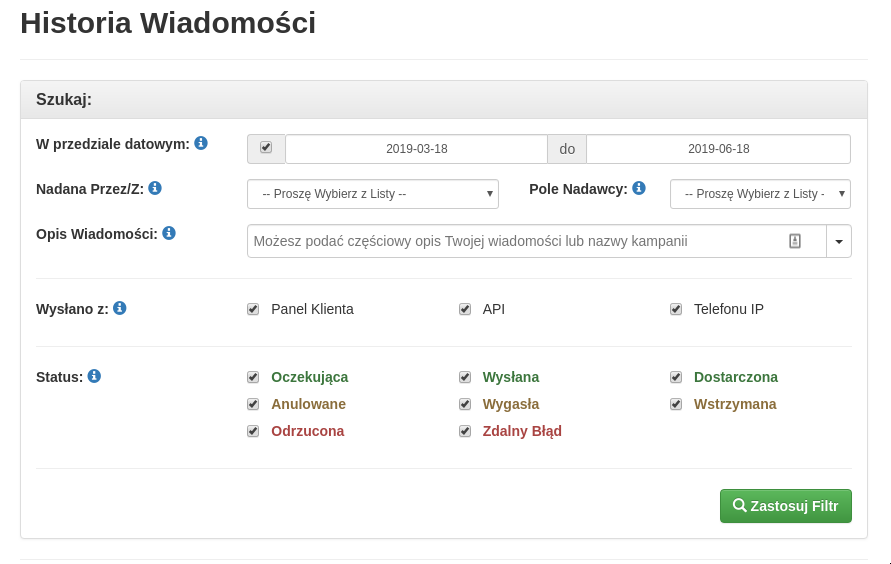Toggle the date range enable checkbox
The height and width of the screenshot is (564, 891).
click(266, 148)
